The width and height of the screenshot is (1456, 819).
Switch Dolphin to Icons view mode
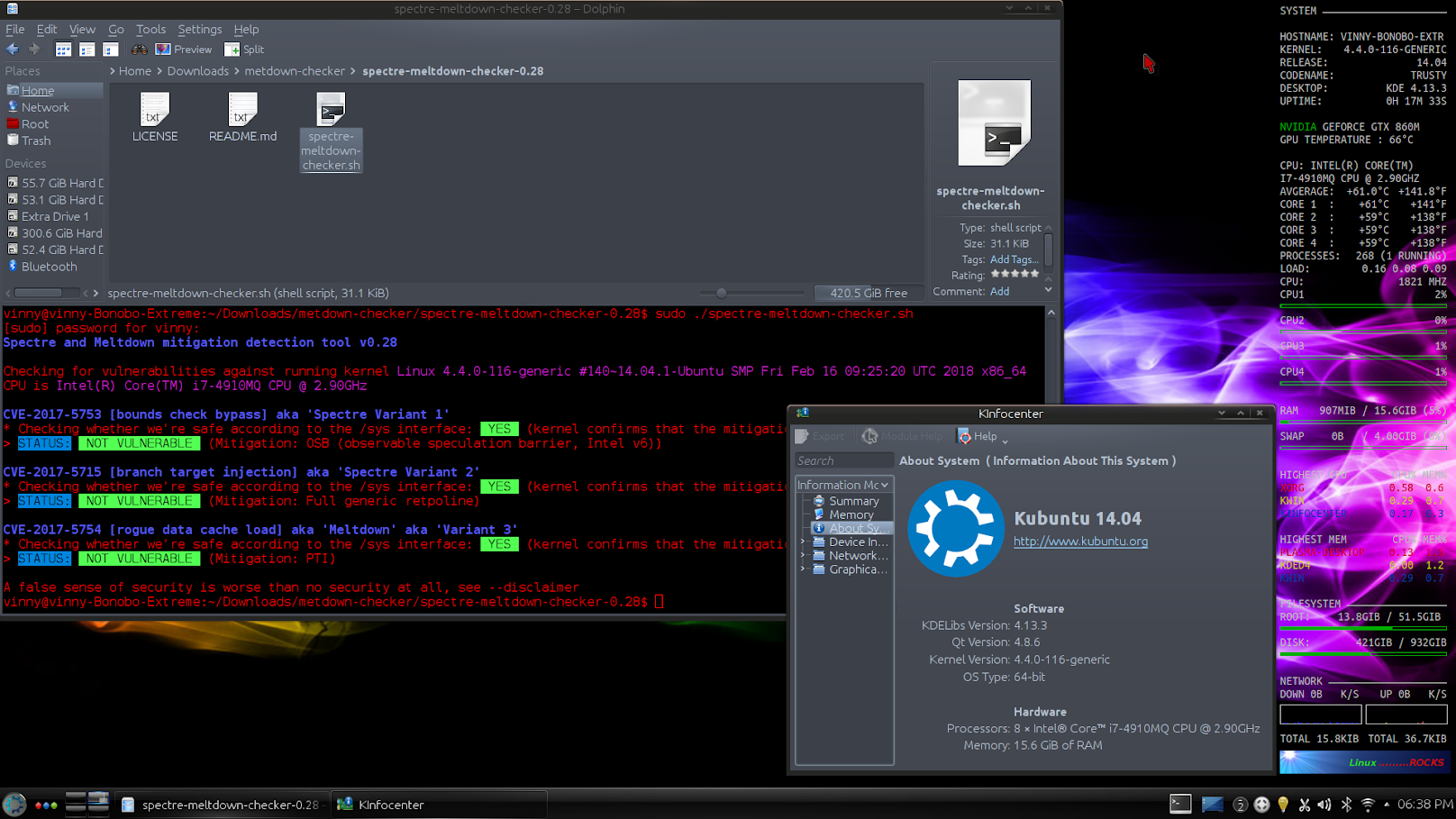pos(63,50)
